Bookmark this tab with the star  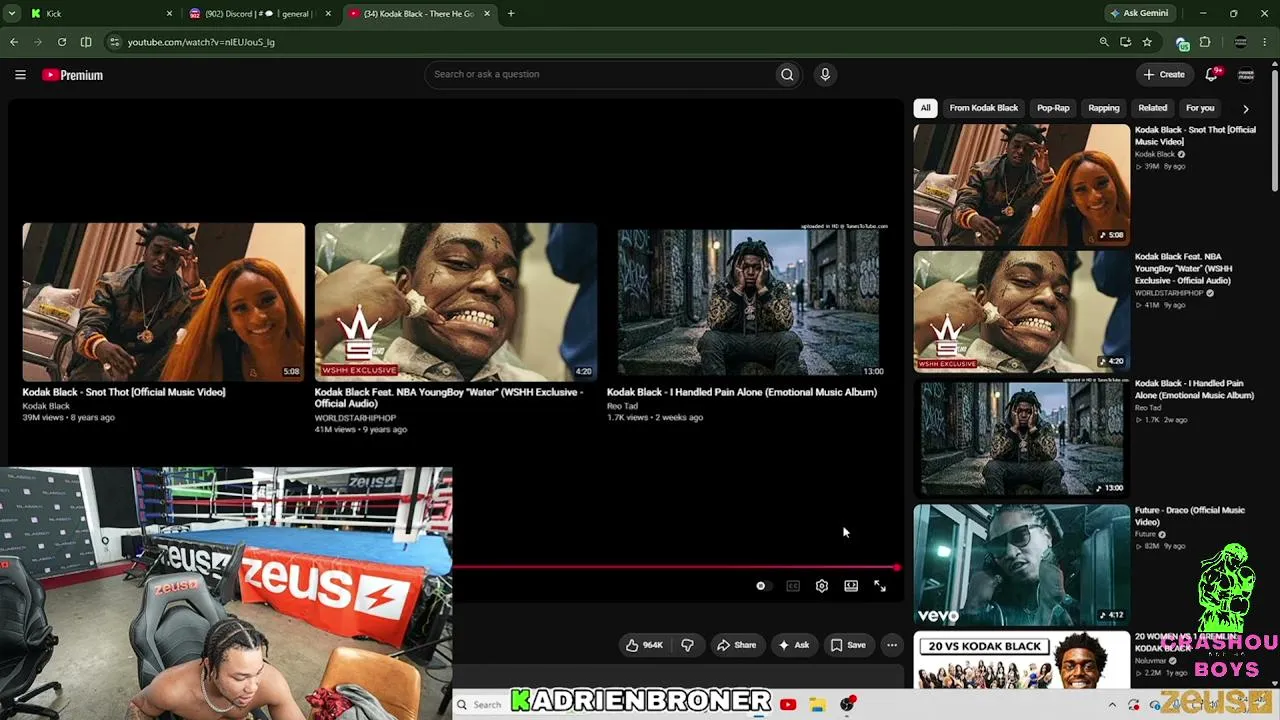1147,42
